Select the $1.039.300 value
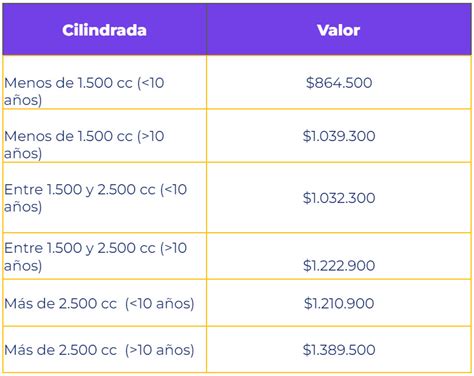 tap(339, 136)
